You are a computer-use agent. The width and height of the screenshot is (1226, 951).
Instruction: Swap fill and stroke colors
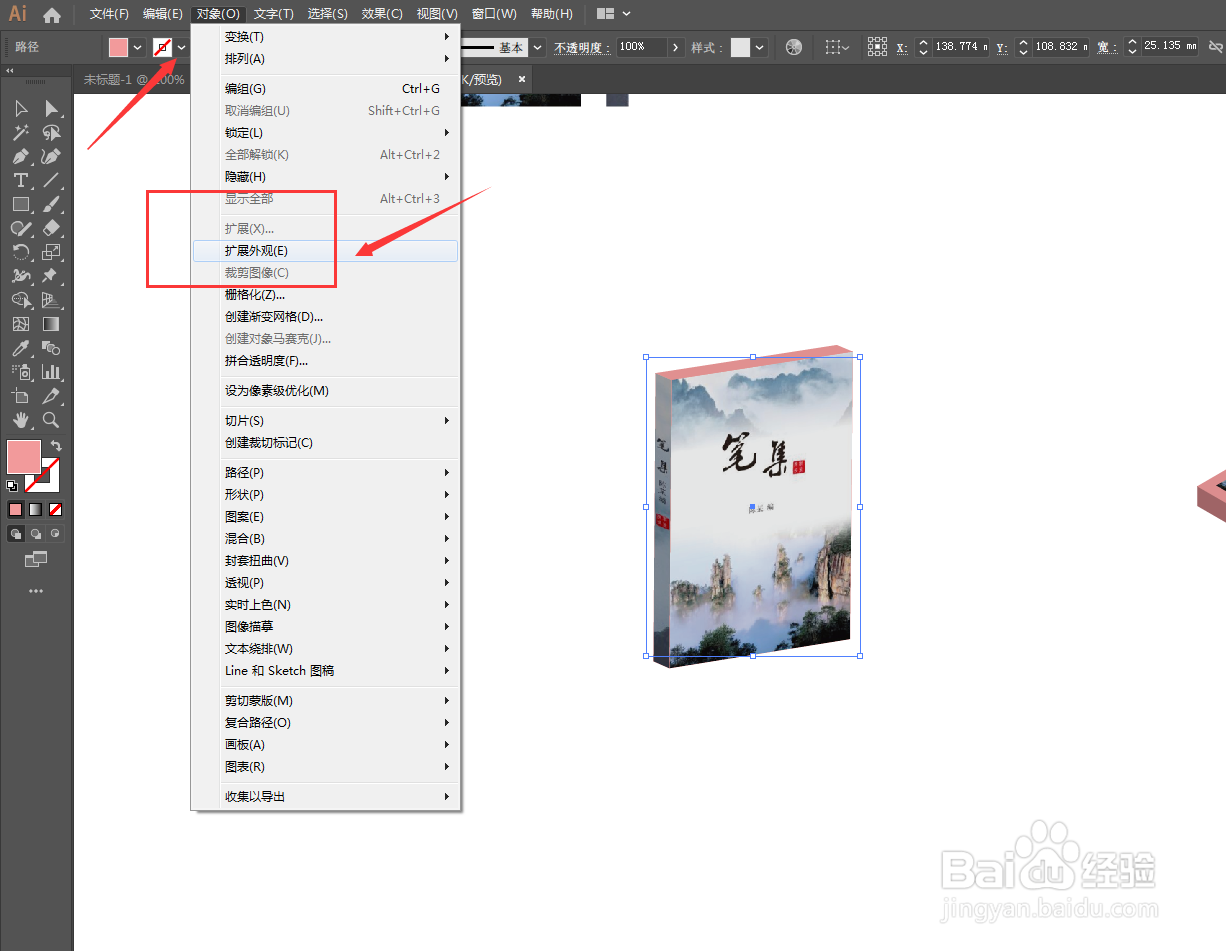[x=56, y=446]
